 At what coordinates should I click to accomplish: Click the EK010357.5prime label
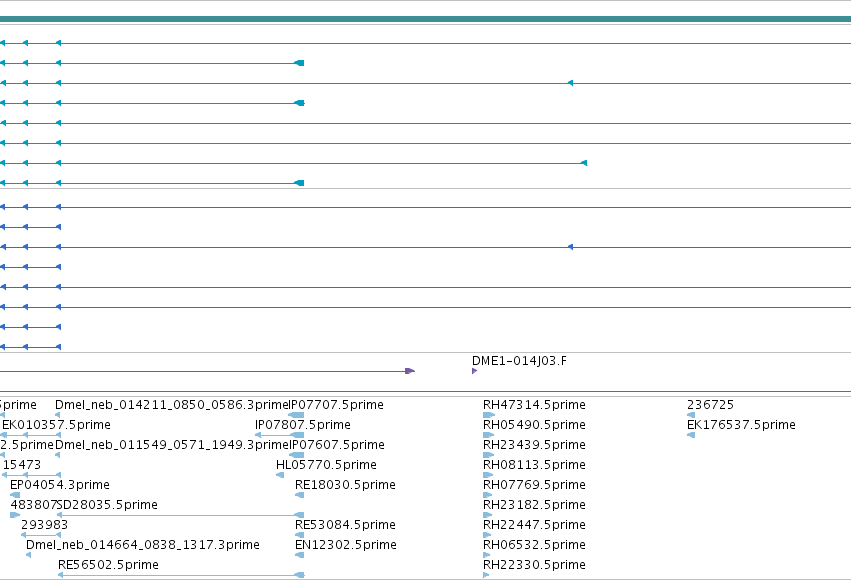(x=56, y=425)
